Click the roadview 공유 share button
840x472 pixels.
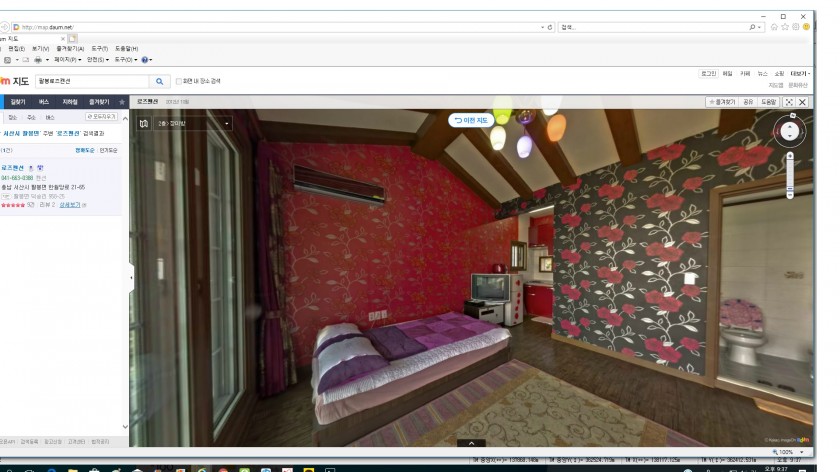pos(748,102)
